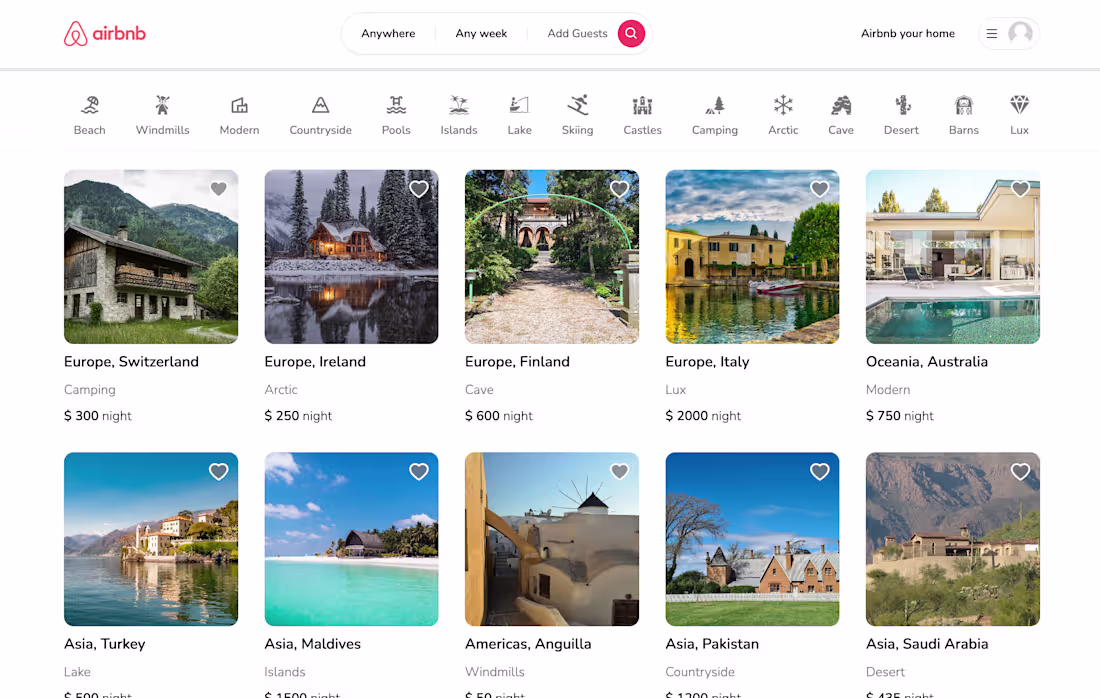View the Americas, Anguilla listing photo

(551, 539)
